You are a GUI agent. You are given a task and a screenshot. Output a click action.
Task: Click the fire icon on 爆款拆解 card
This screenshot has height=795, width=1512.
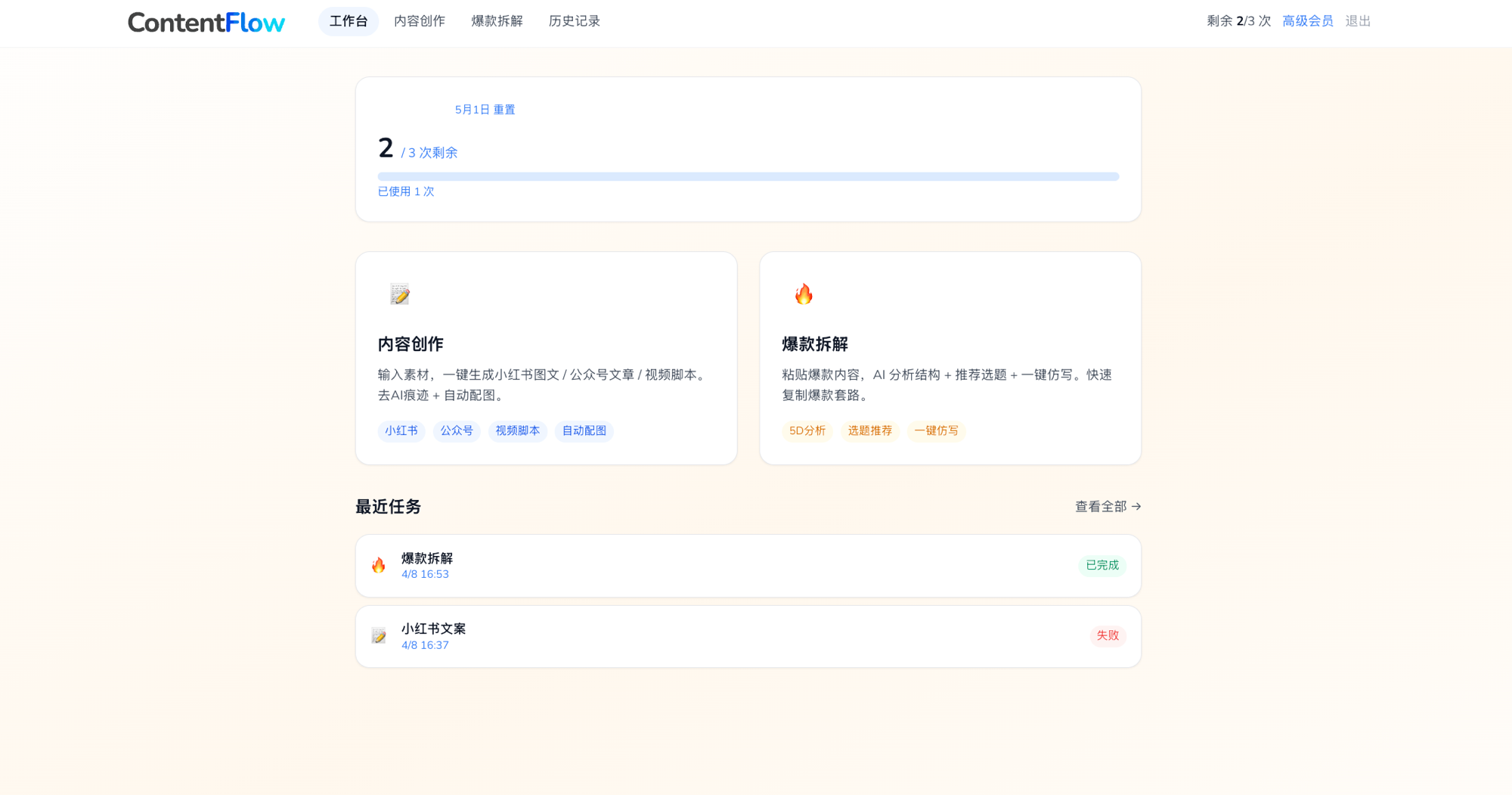(x=804, y=294)
